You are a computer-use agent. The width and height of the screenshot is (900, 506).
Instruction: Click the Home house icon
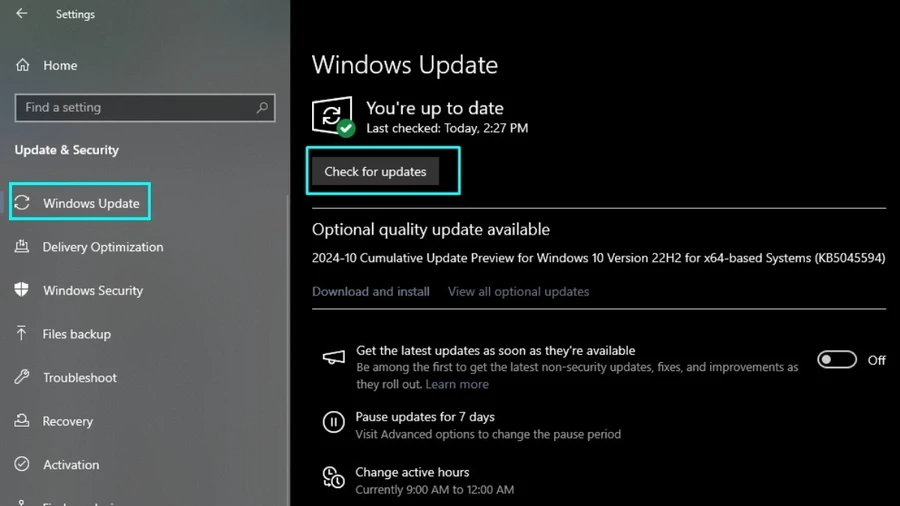[x=22, y=65]
